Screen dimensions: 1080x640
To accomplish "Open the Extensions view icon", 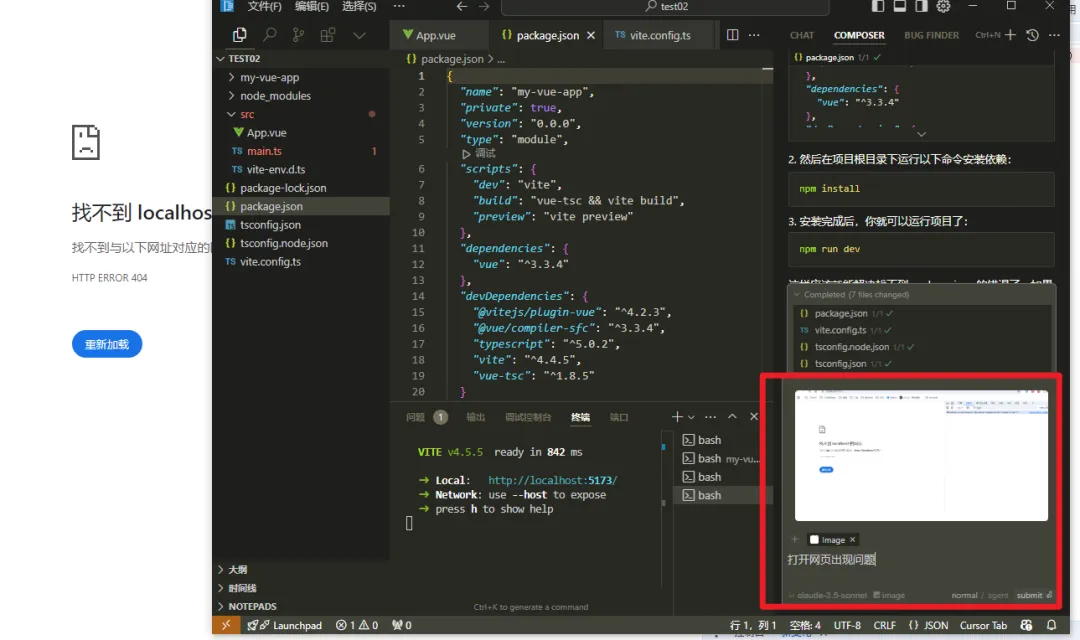I will point(327,35).
